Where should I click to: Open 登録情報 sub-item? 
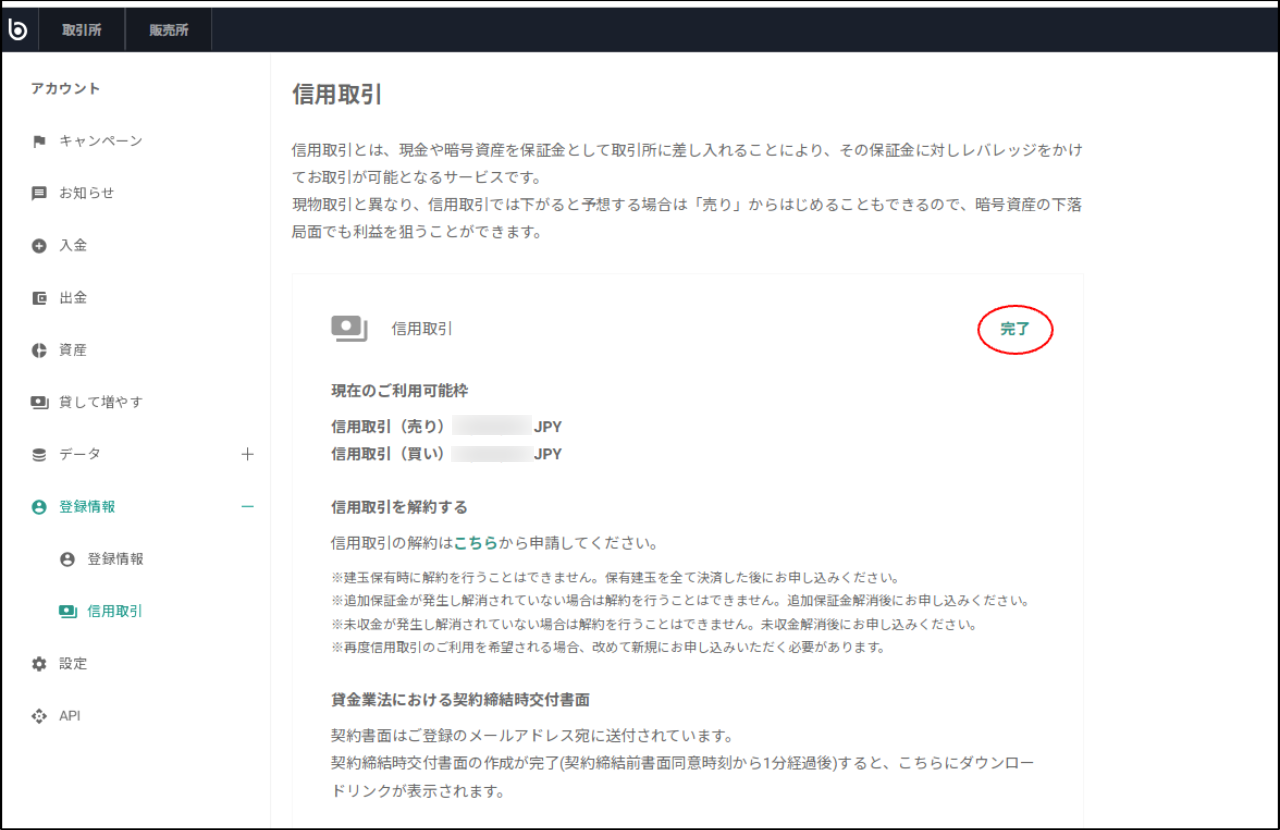point(115,559)
